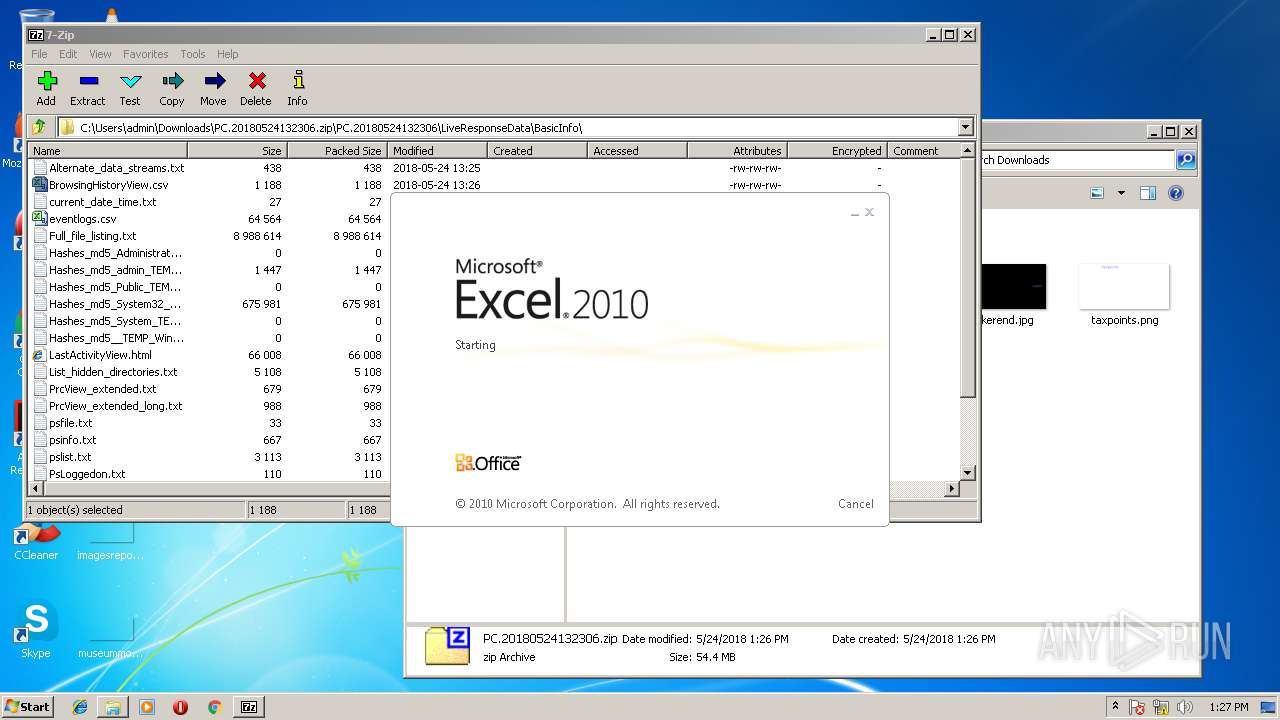Screen dimensions: 1280x720
Task: Open the File menu in 7-Zip
Action: coord(39,54)
